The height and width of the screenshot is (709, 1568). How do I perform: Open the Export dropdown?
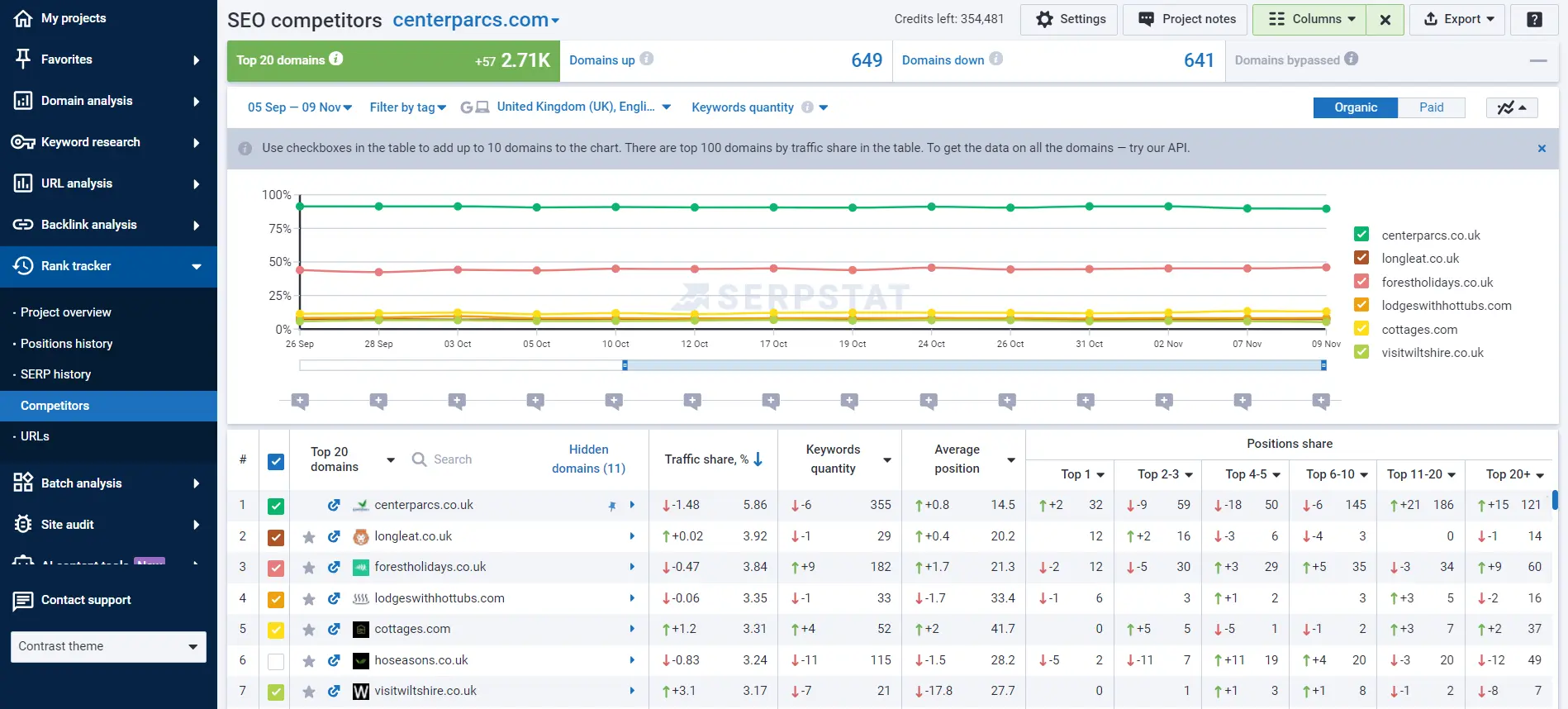pyautogui.click(x=1459, y=19)
